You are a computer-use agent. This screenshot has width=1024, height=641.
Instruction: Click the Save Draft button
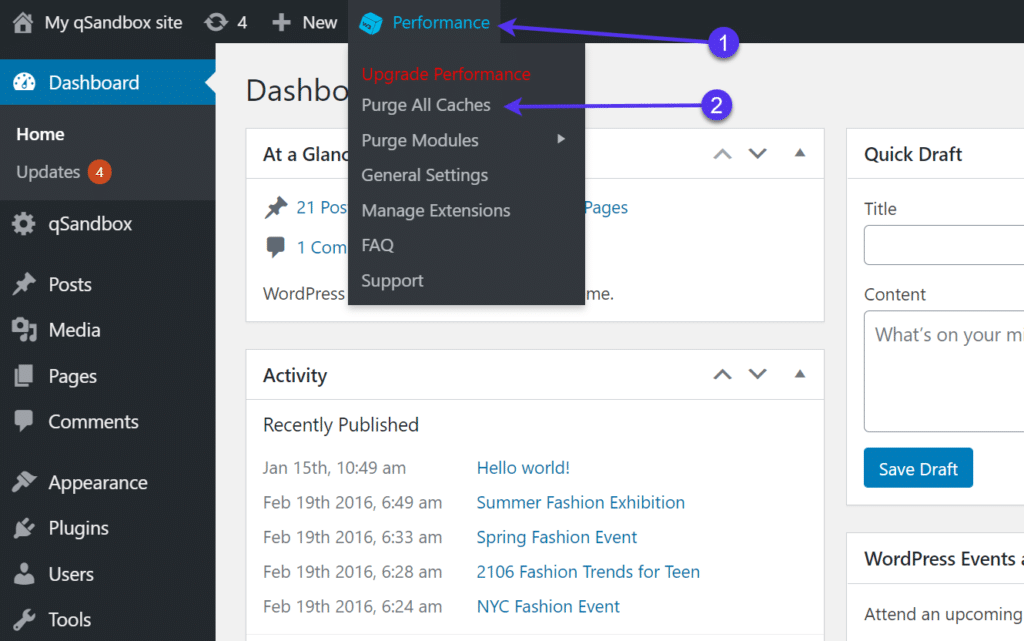pyautogui.click(x=918, y=467)
